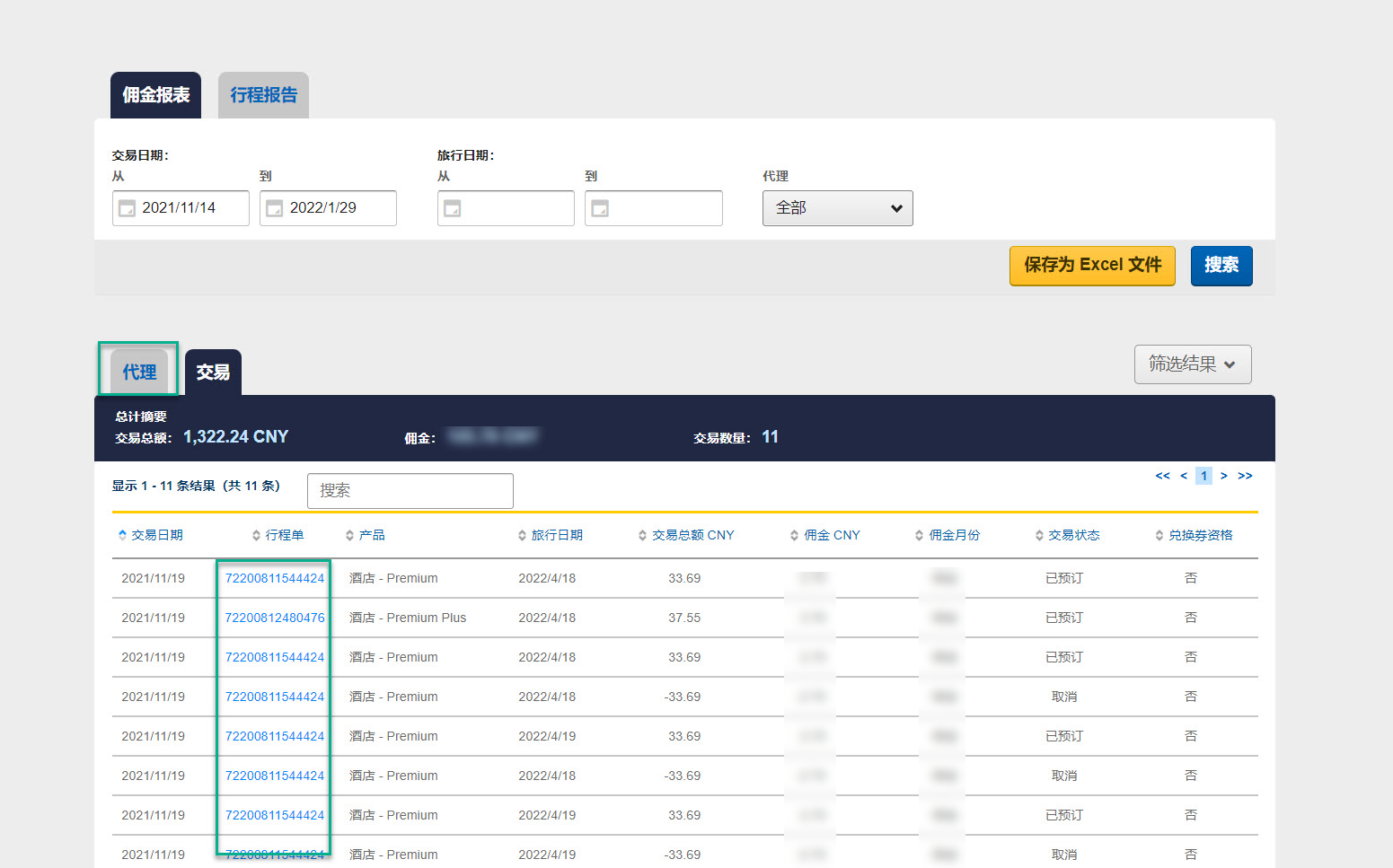
Task: Expand the 代理 全部 dropdown
Action: 837,208
